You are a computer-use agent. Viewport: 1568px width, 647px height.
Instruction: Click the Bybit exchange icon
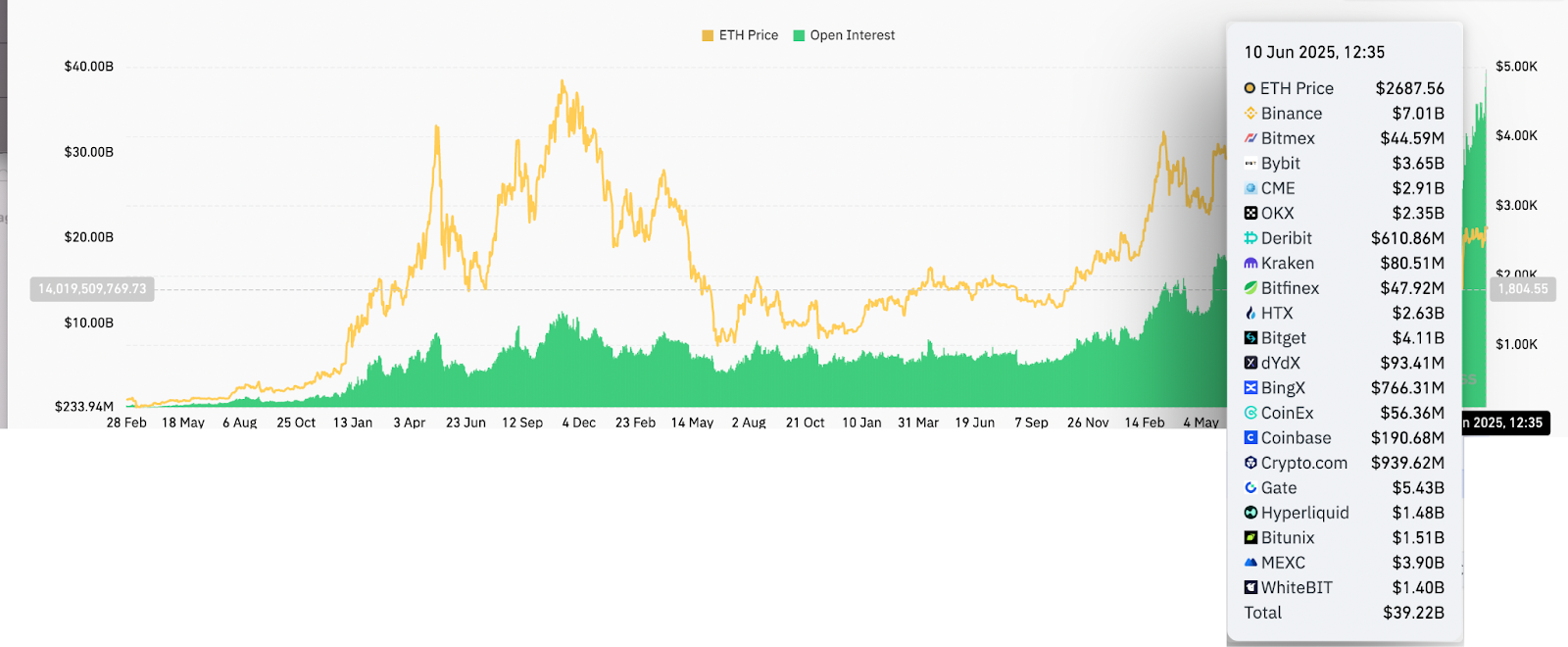1250,164
